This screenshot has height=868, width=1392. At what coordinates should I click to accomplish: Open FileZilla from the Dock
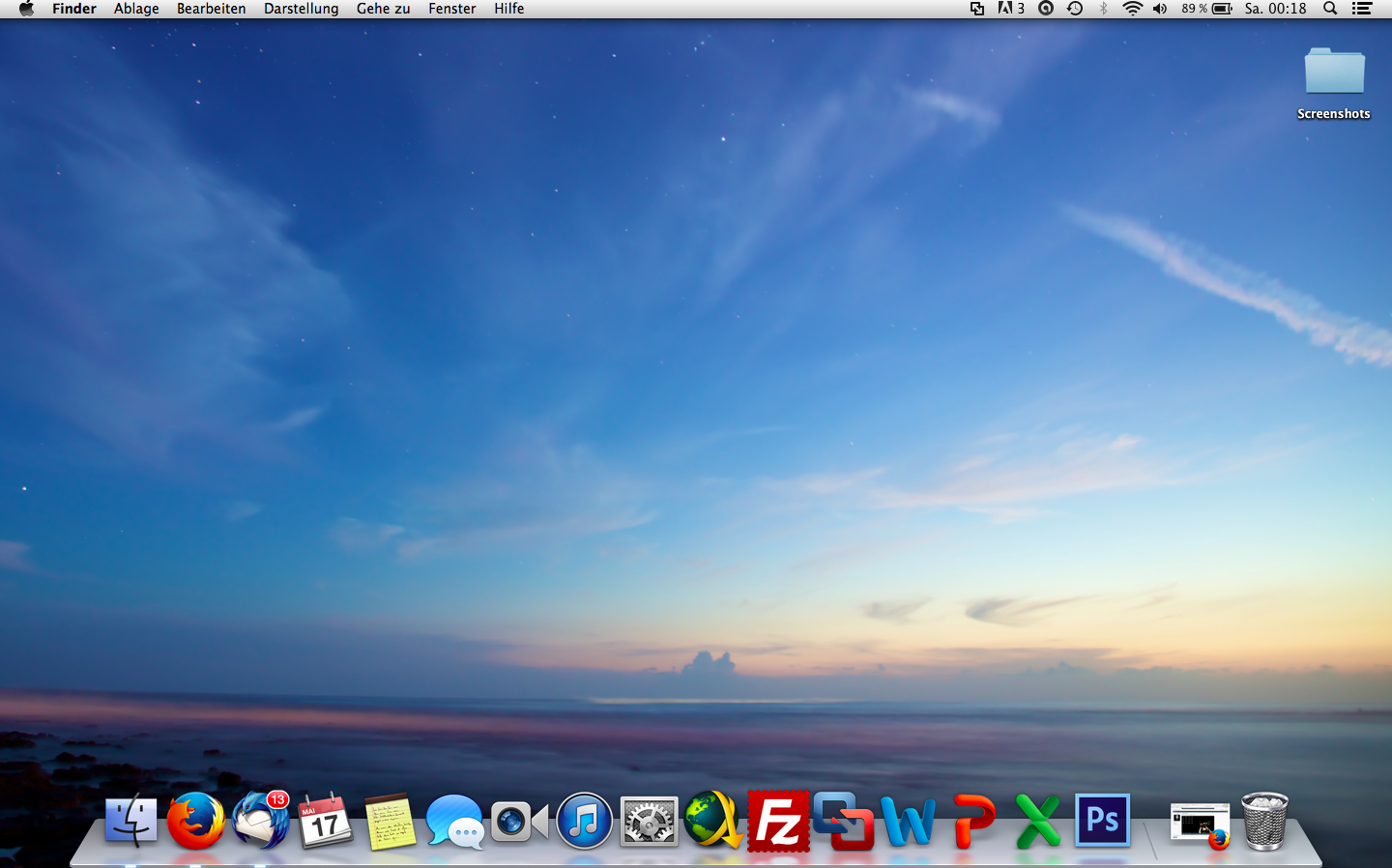click(778, 821)
